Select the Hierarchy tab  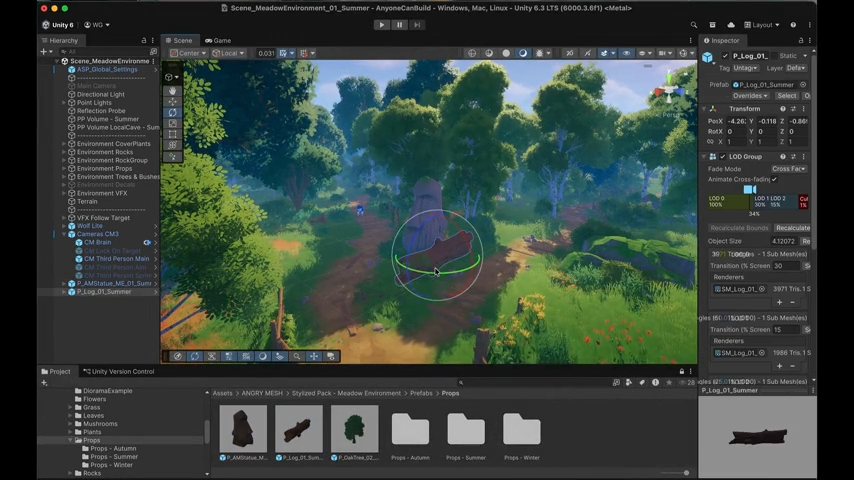pyautogui.click(x=59, y=40)
